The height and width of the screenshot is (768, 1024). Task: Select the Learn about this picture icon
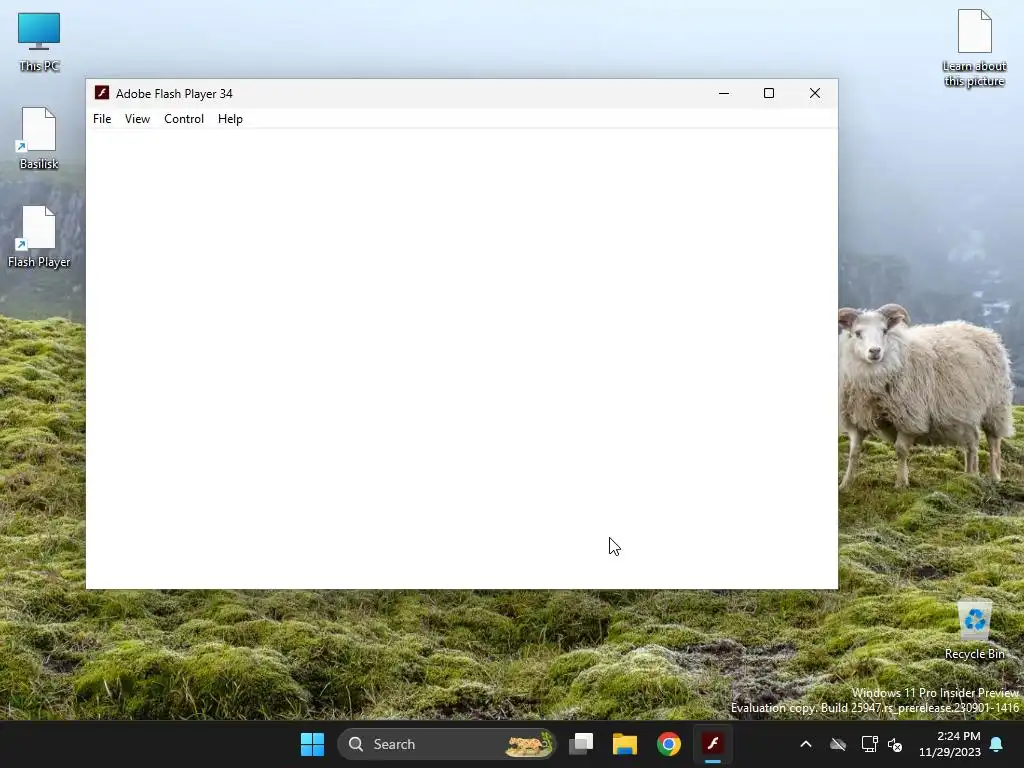(974, 48)
